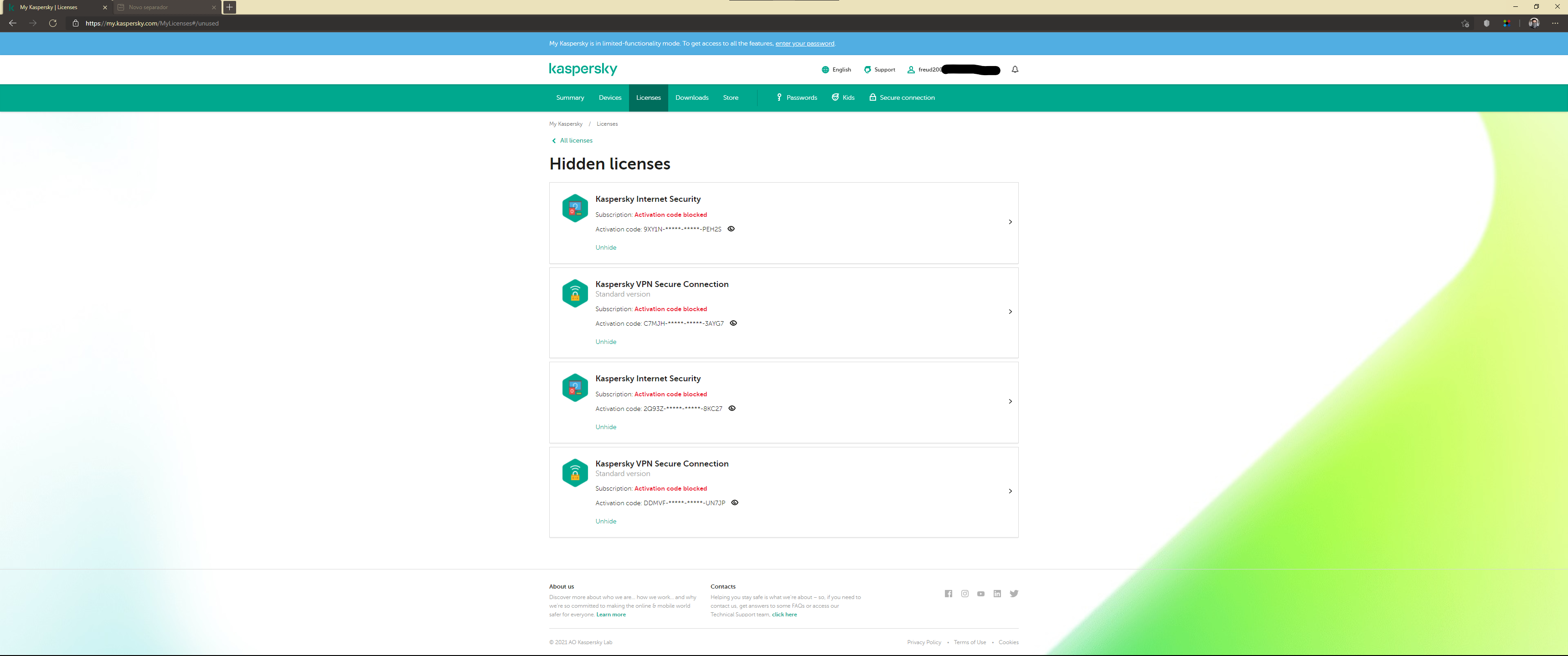
Task: Click the 'enter your password' link
Action: click(x=804, y=43)
